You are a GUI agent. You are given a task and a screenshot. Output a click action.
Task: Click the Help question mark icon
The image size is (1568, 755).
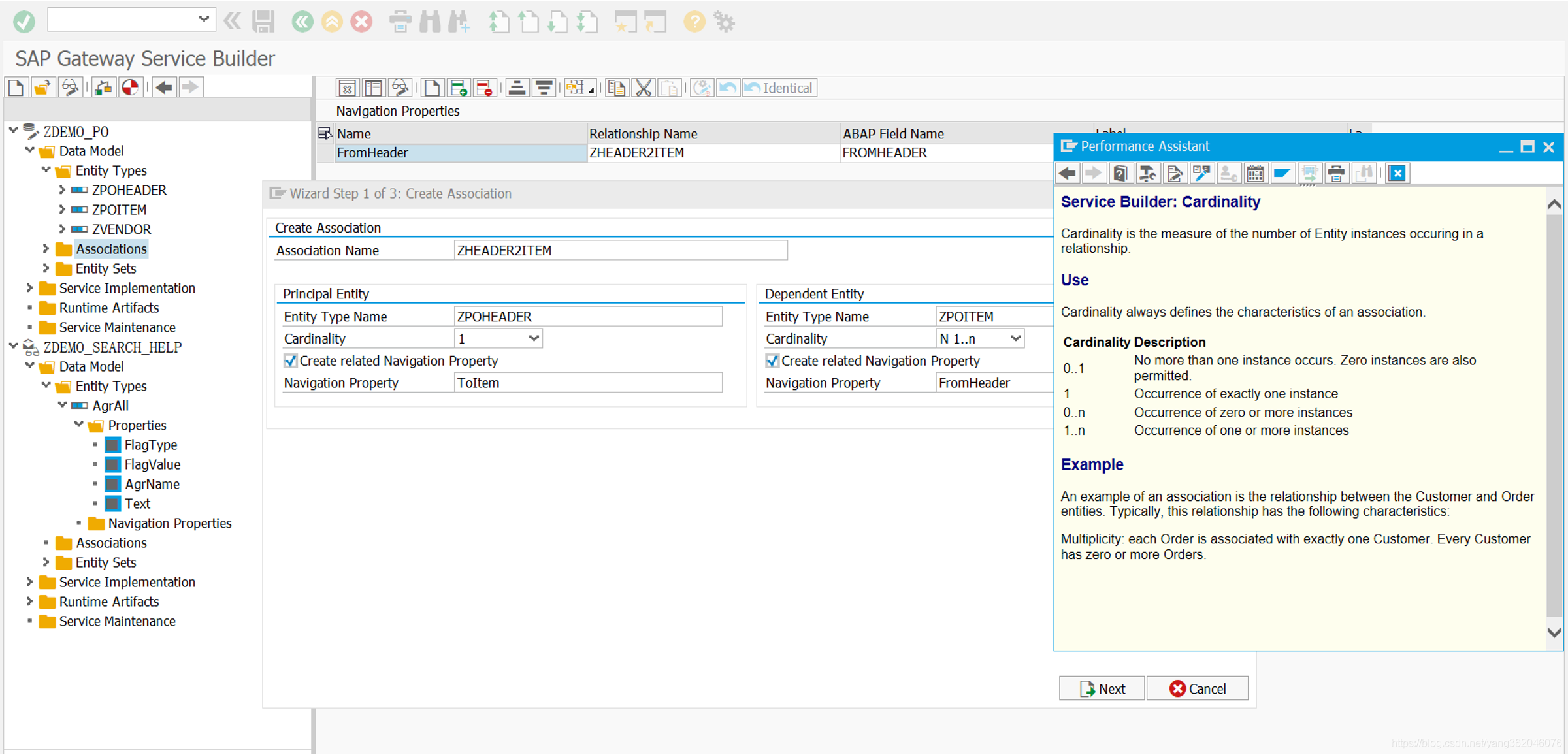(x=694, y=22)
